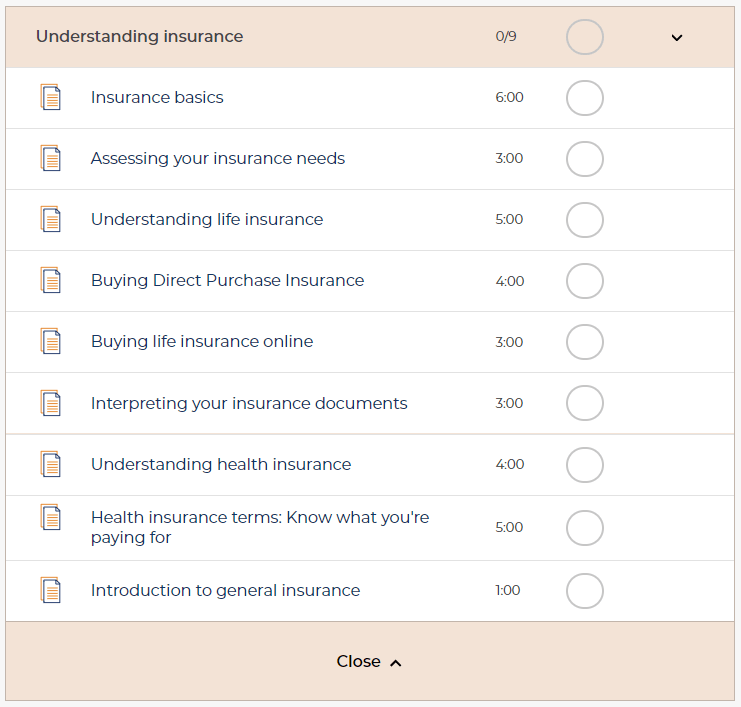Click document icon for Buying Direct Purchase Insurance
Viewport: 741px width, 707px height.
click(51, 281)
